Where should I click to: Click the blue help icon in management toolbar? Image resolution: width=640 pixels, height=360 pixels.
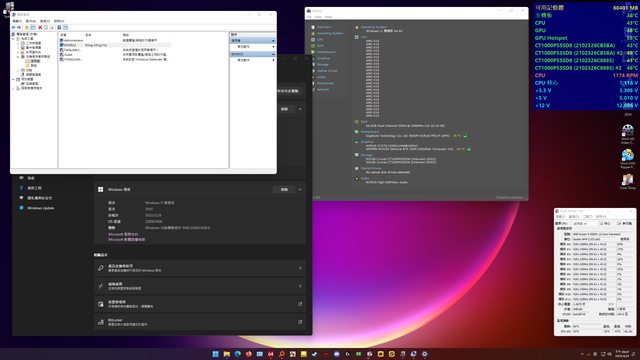click(59, 27)
